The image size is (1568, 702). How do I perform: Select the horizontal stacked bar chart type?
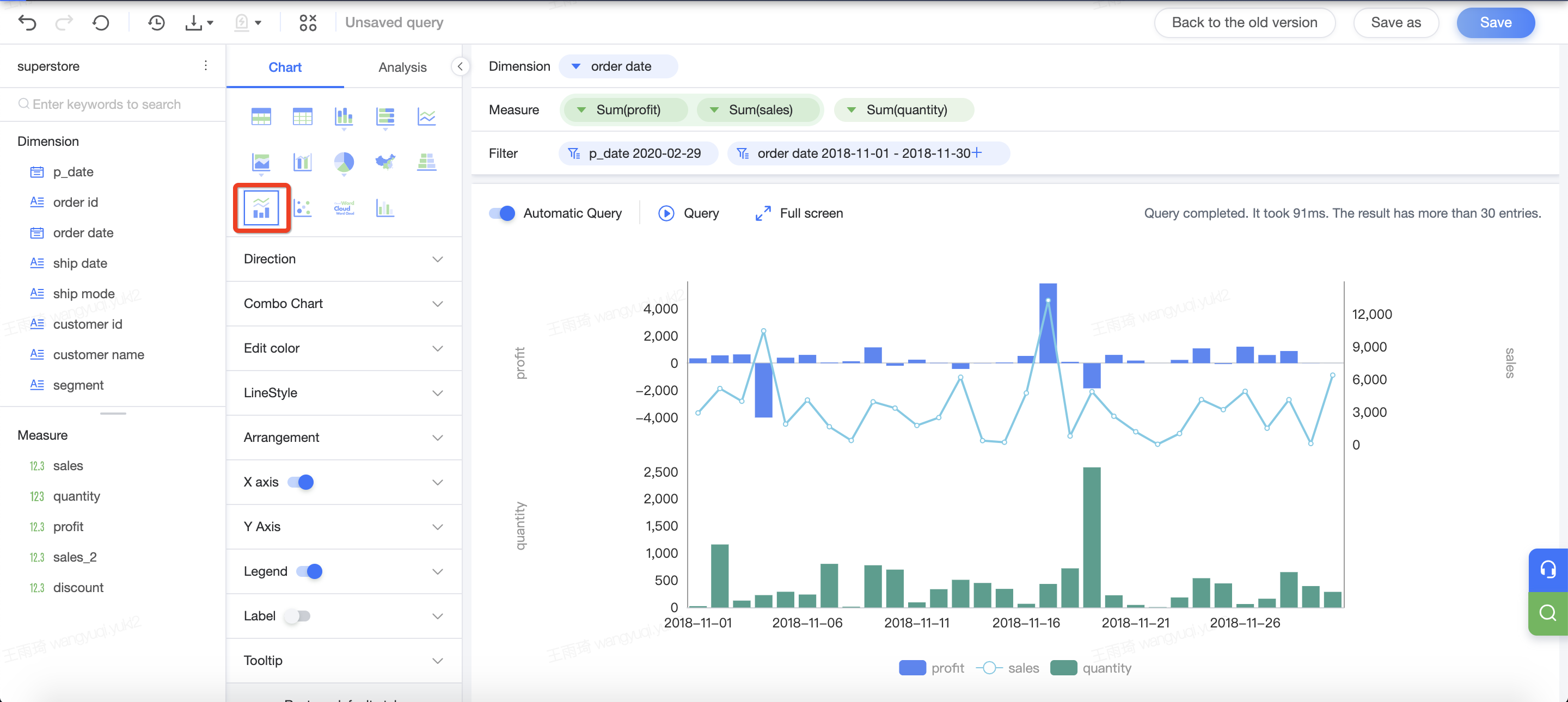coord(385,117)
